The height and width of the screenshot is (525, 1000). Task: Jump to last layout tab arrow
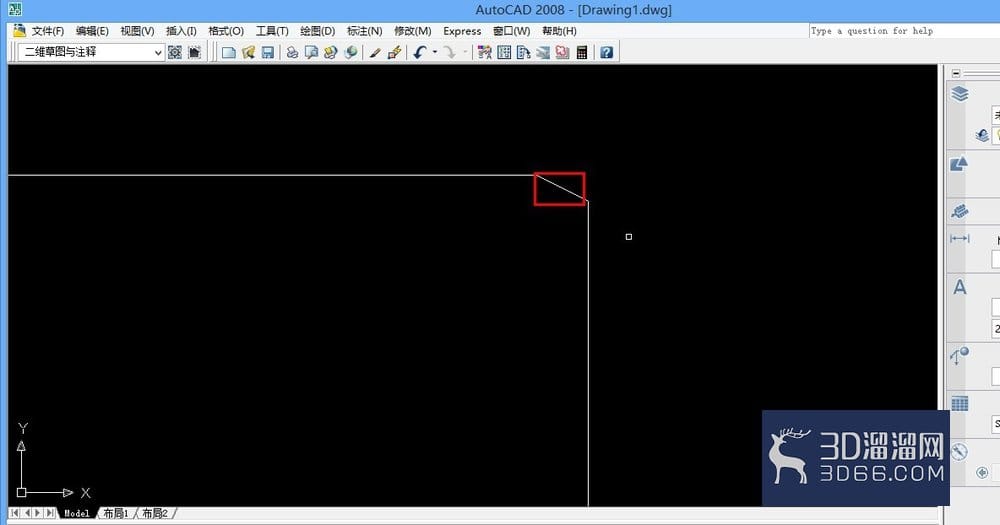point(50,513)
